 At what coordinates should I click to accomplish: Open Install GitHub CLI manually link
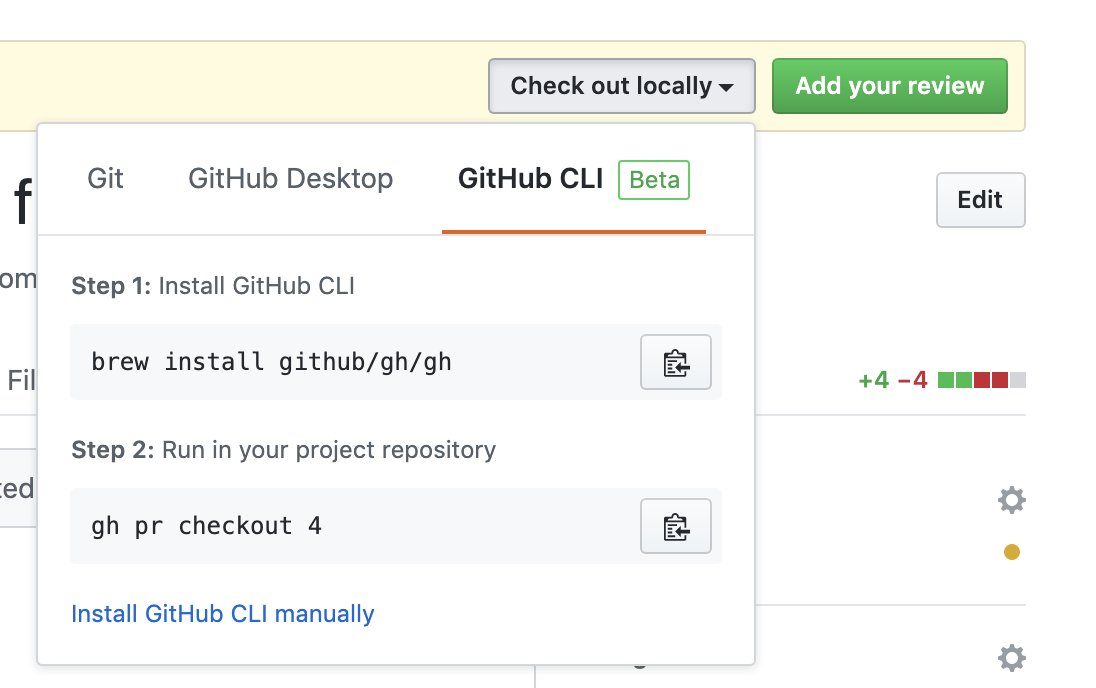[223, 614]
